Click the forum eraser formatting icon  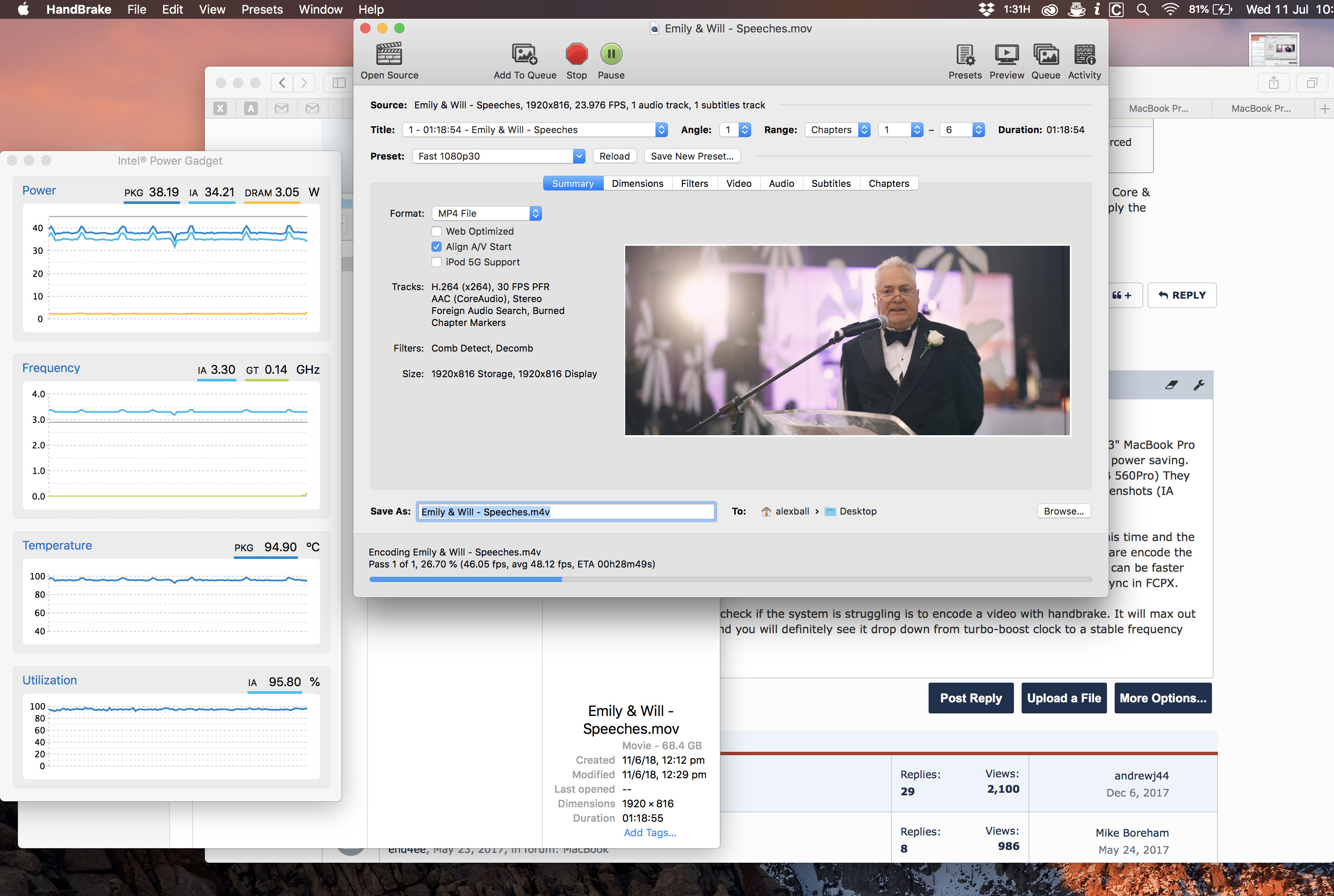pyautogui.click(x=1171, y=385)
